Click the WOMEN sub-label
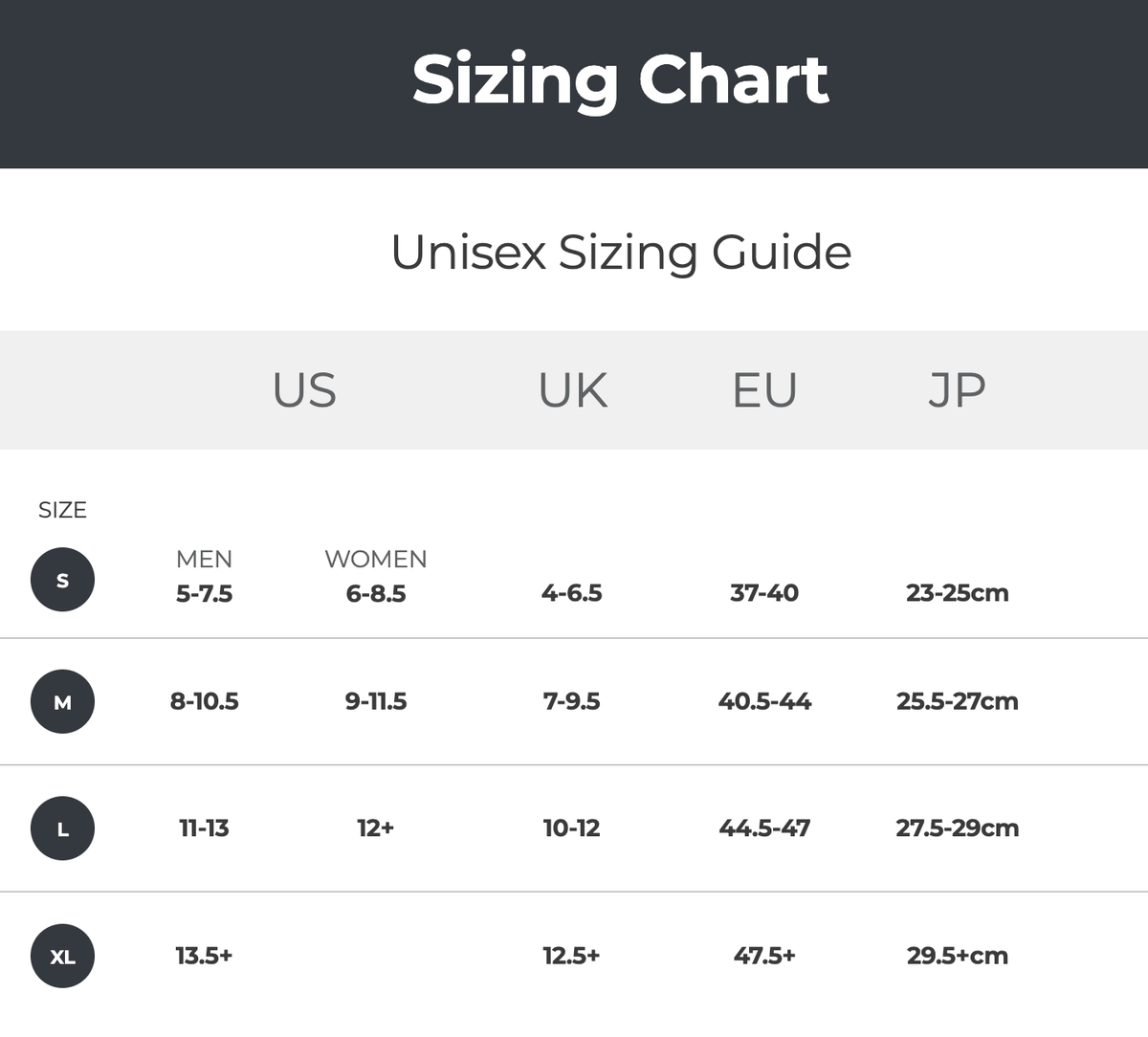Image resolution: width=1148 pixels, height=1037 pixels. (x=376, y=559)
